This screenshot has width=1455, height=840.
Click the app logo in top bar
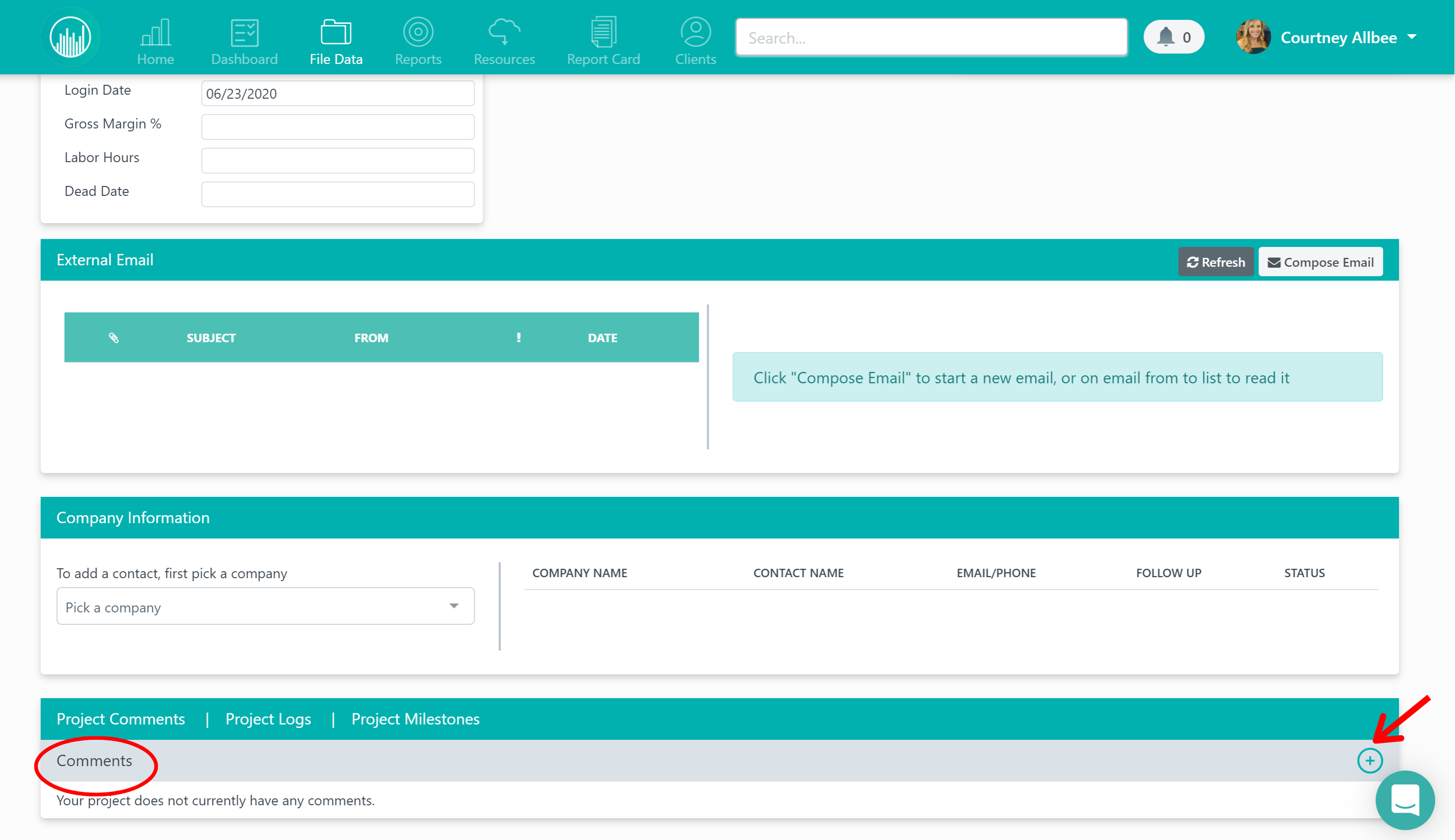pyautogui.click(x=70, y=38)
